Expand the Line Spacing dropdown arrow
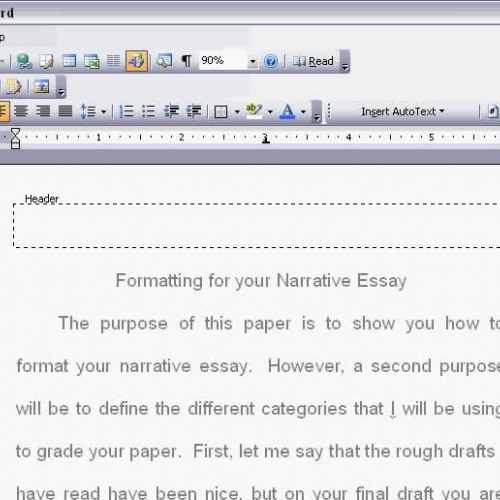Screen dimensions: 500x500 coord(103,112)
